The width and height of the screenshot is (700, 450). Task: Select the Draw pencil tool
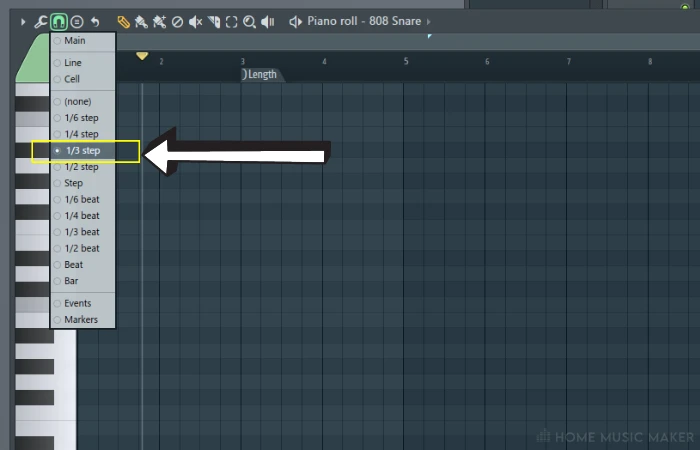(123, 21)
